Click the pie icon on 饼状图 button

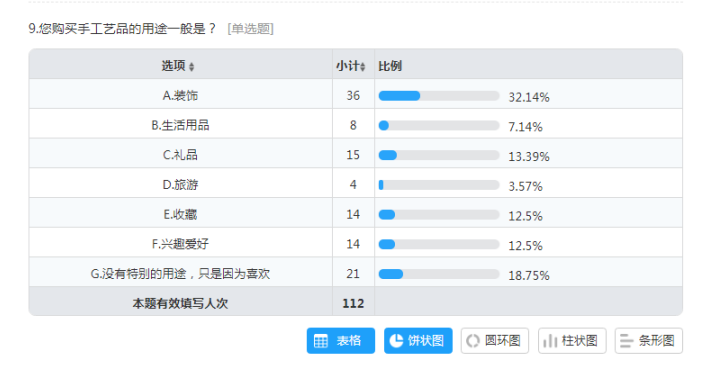pos(396,340)
